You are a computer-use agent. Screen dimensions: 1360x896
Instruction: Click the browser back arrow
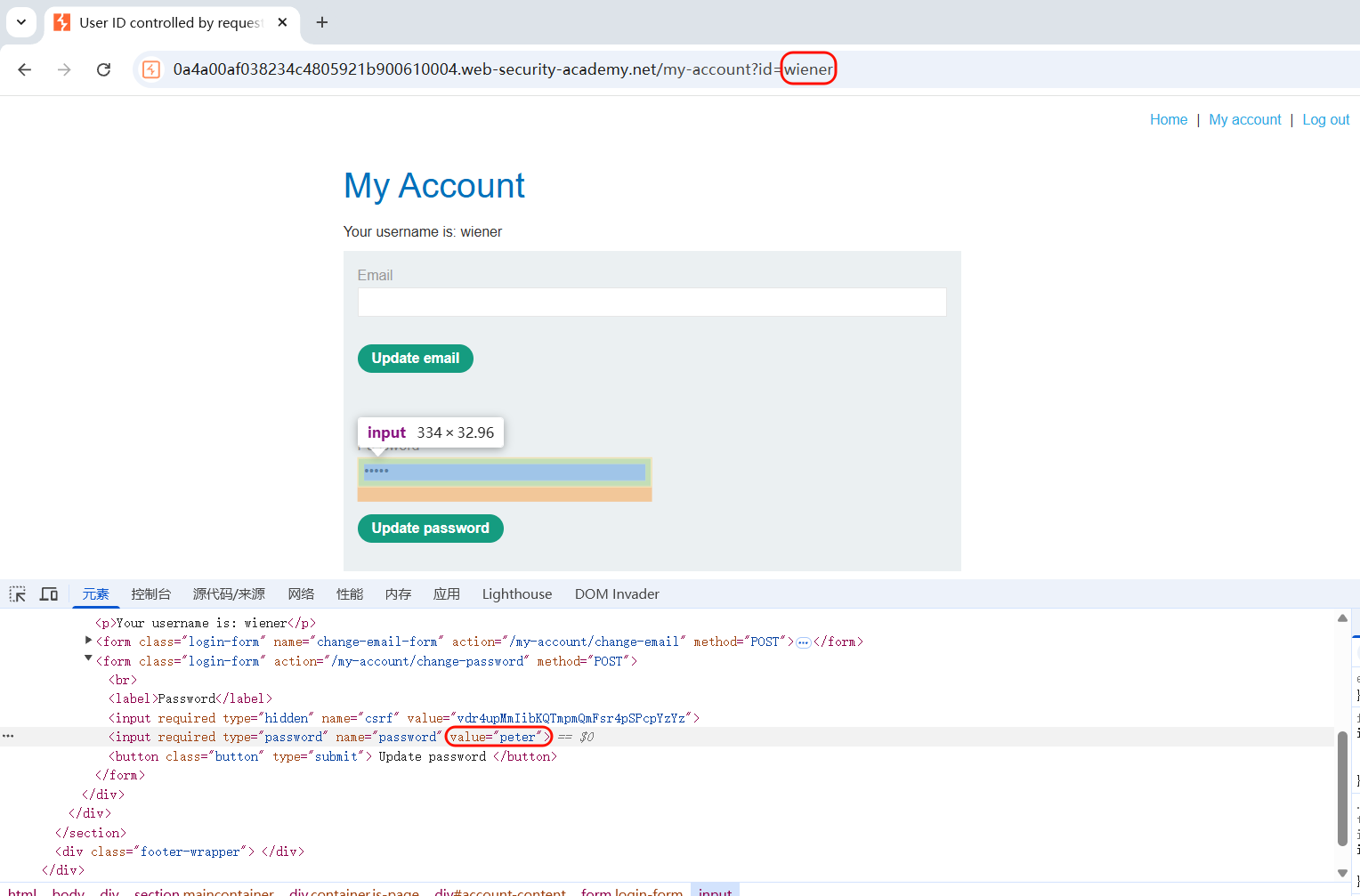25,69
